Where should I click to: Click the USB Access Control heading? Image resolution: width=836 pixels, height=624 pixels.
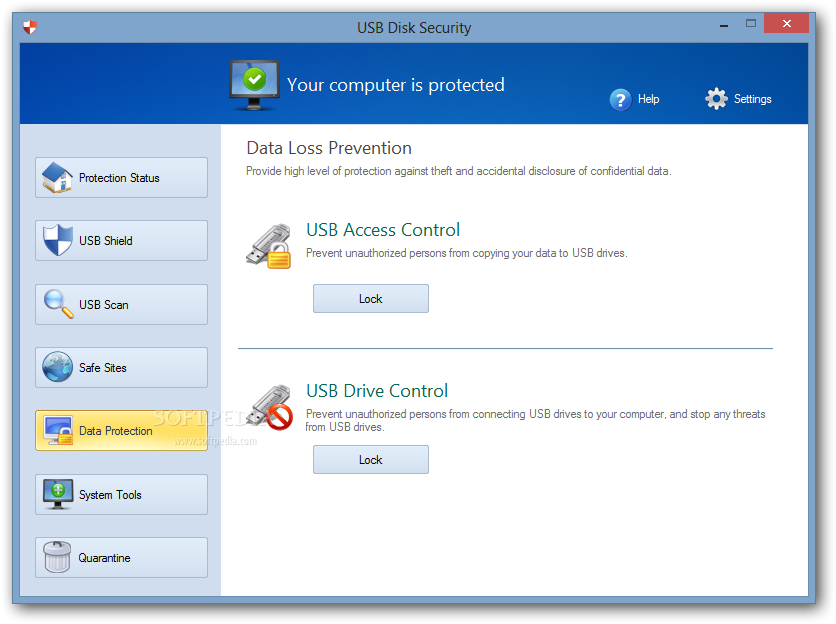tap(383, 230)
